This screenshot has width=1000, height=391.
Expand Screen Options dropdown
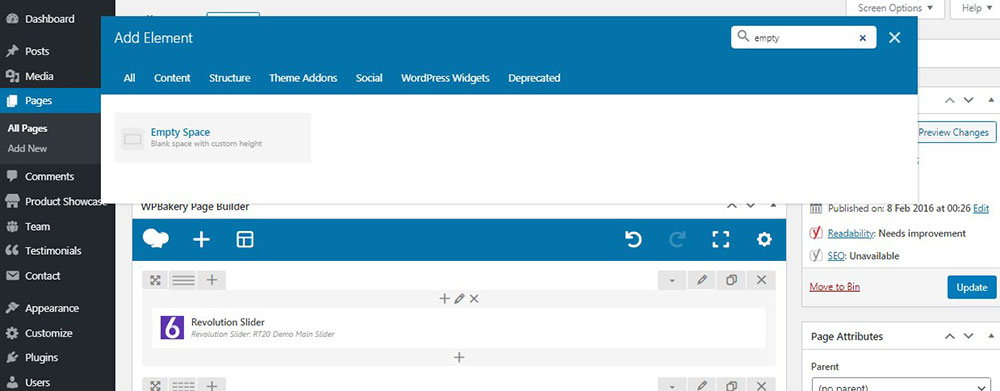(895, 8)
